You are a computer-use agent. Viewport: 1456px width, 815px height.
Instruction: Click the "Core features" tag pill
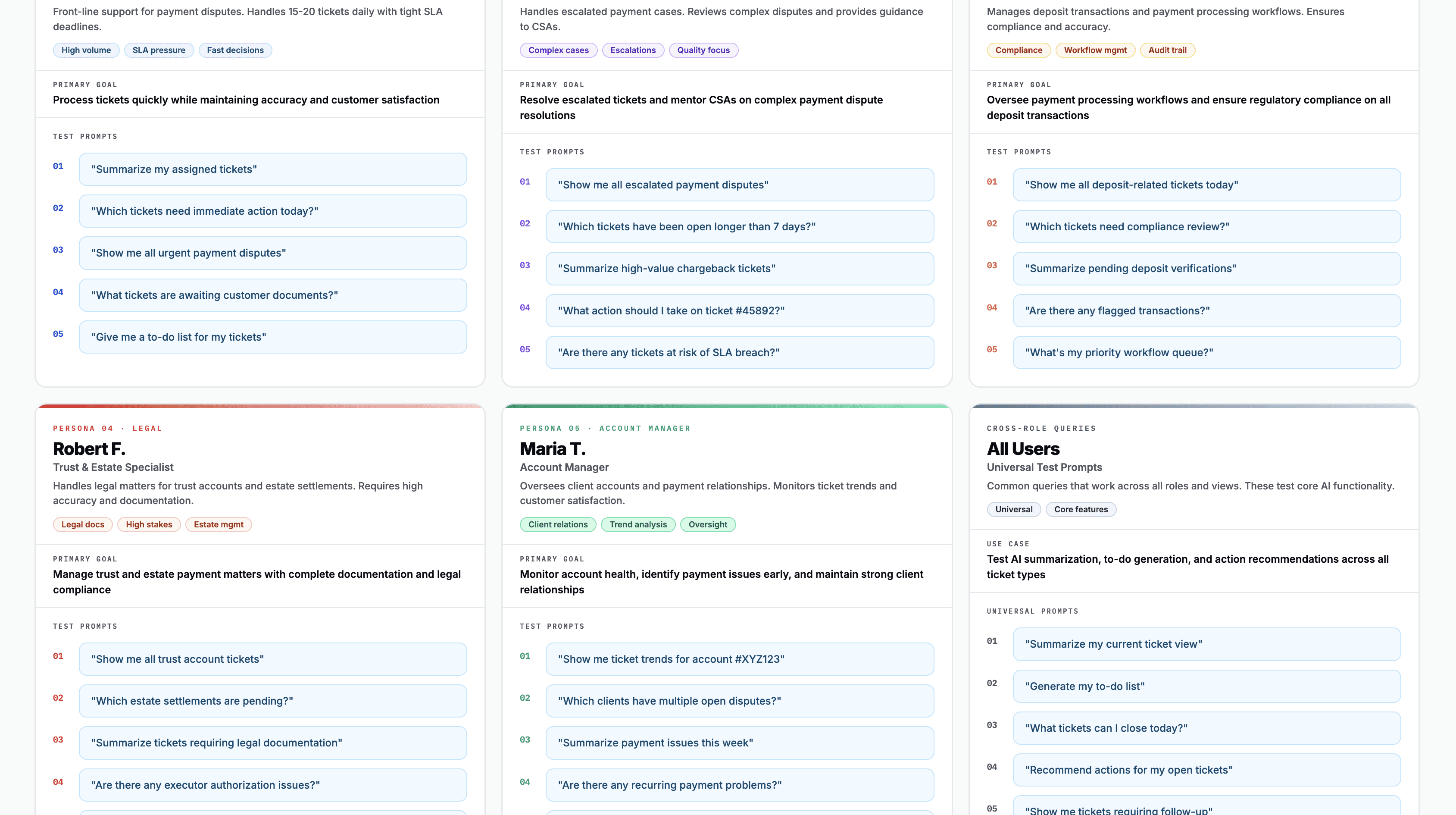click(x=1080, y=509)
